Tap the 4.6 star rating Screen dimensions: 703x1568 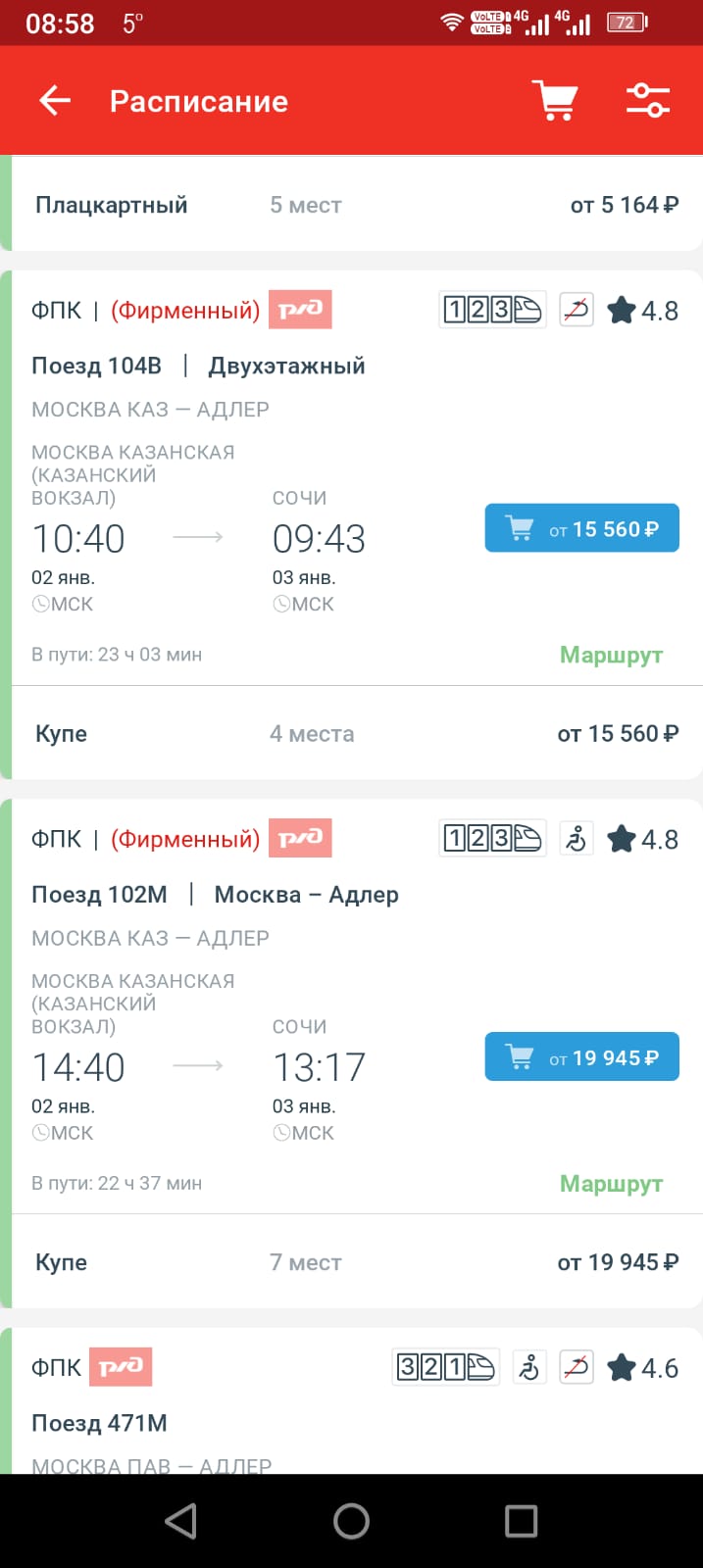tap(642, 1367)
